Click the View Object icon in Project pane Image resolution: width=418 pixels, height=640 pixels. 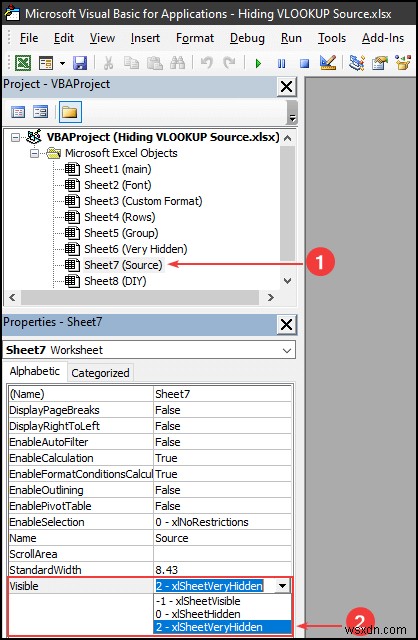[40, 112]
